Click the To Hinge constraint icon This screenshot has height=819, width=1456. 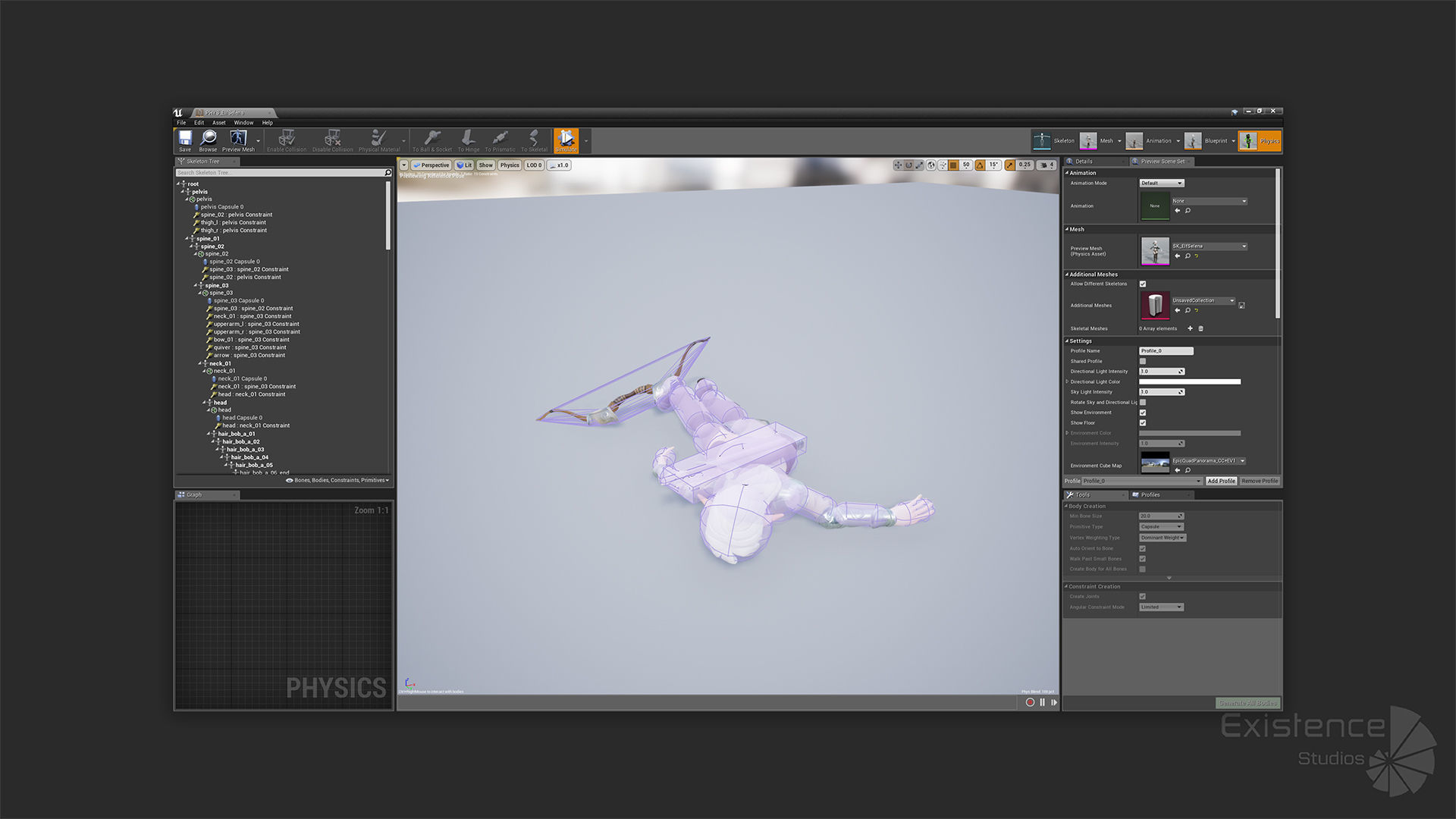pos(468,140)
